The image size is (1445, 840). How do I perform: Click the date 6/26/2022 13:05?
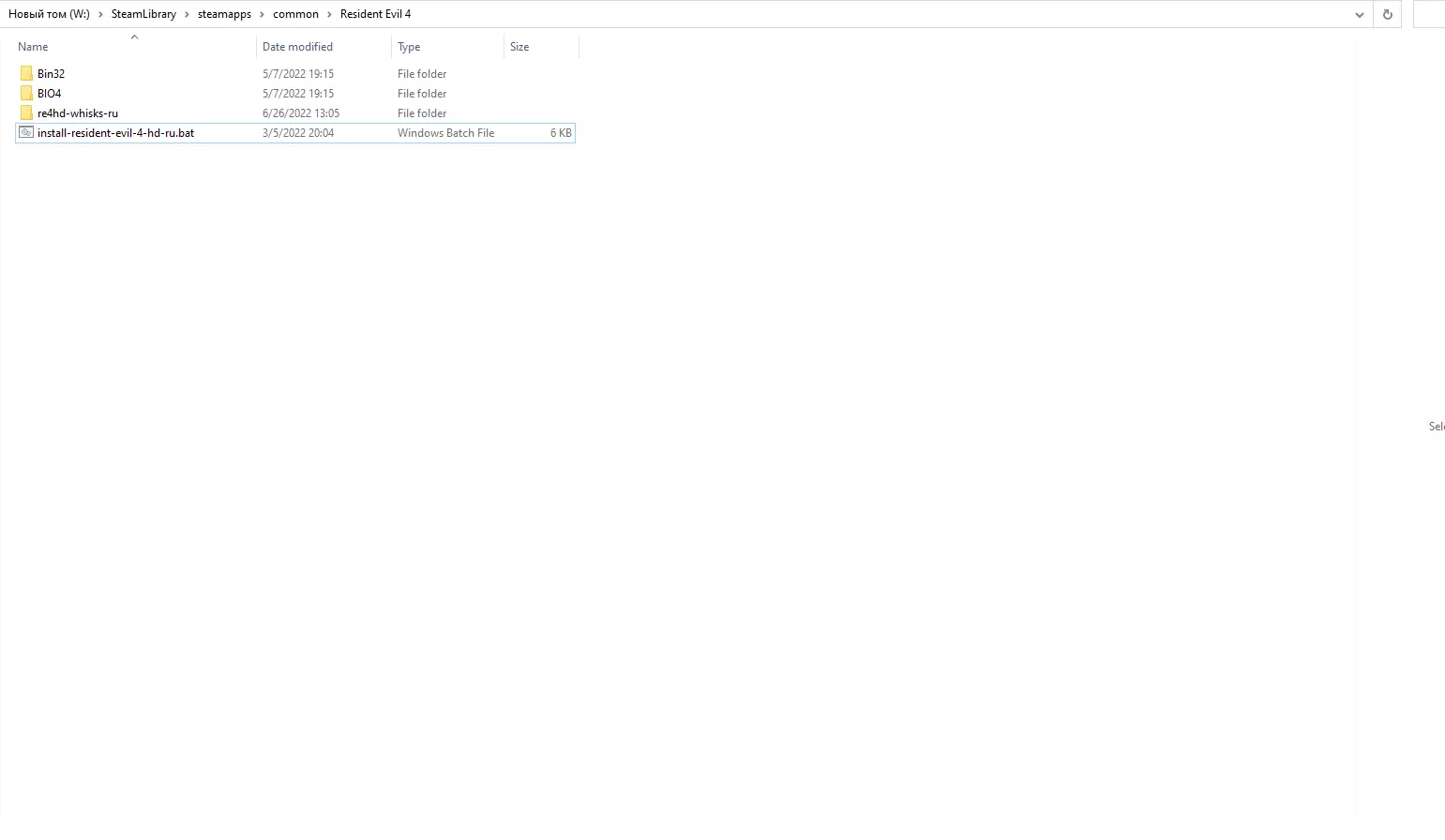point(301,112)
